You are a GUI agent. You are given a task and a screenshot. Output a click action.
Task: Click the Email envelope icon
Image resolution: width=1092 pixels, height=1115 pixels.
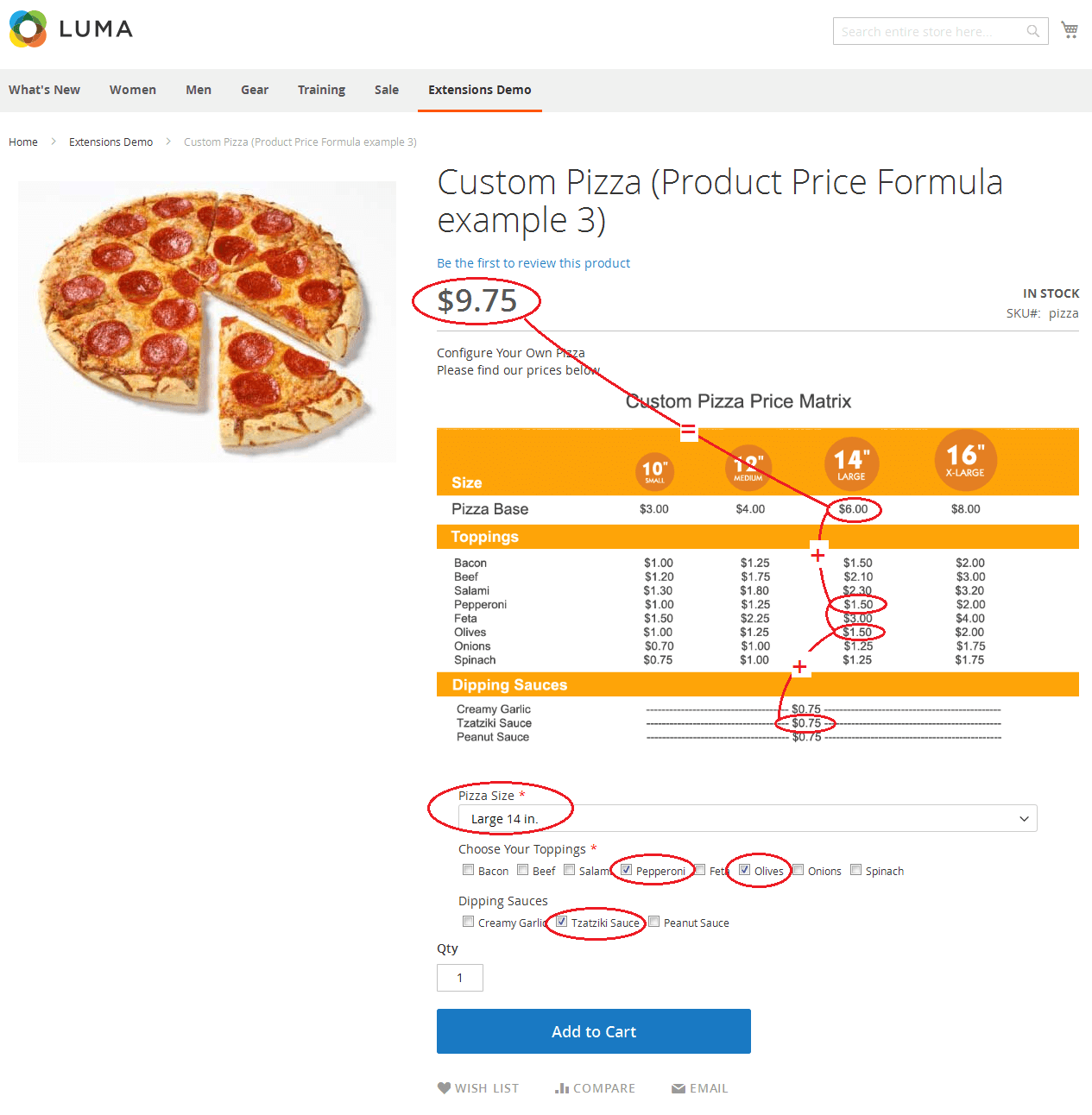tap(679, 1088)
